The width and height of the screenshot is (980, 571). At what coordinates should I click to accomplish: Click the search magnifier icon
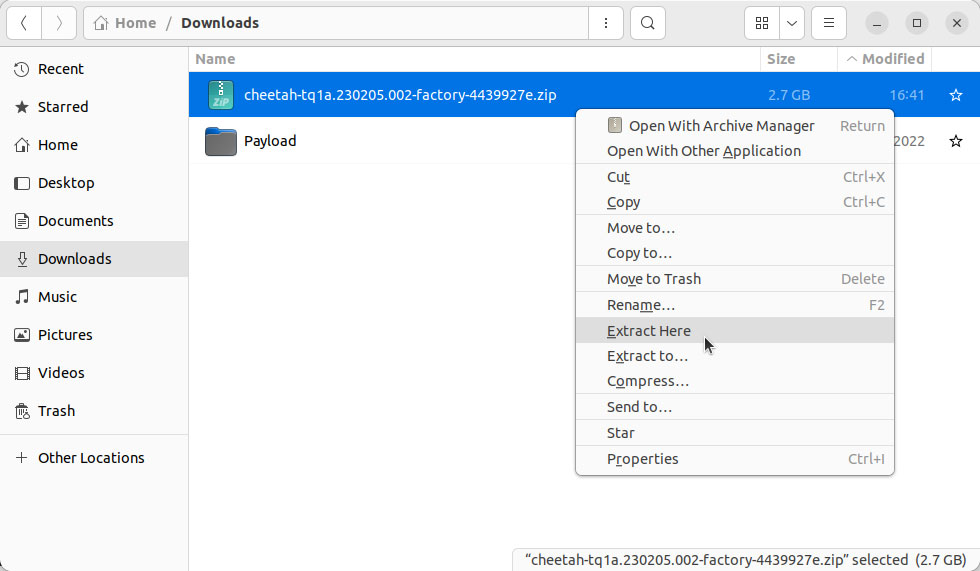coord(648,23)
